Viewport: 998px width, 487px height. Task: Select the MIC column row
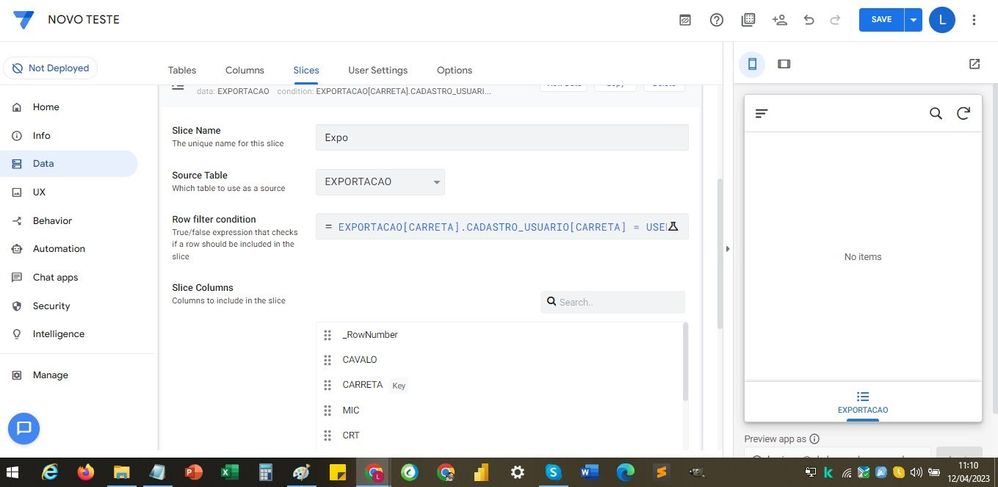500,411
